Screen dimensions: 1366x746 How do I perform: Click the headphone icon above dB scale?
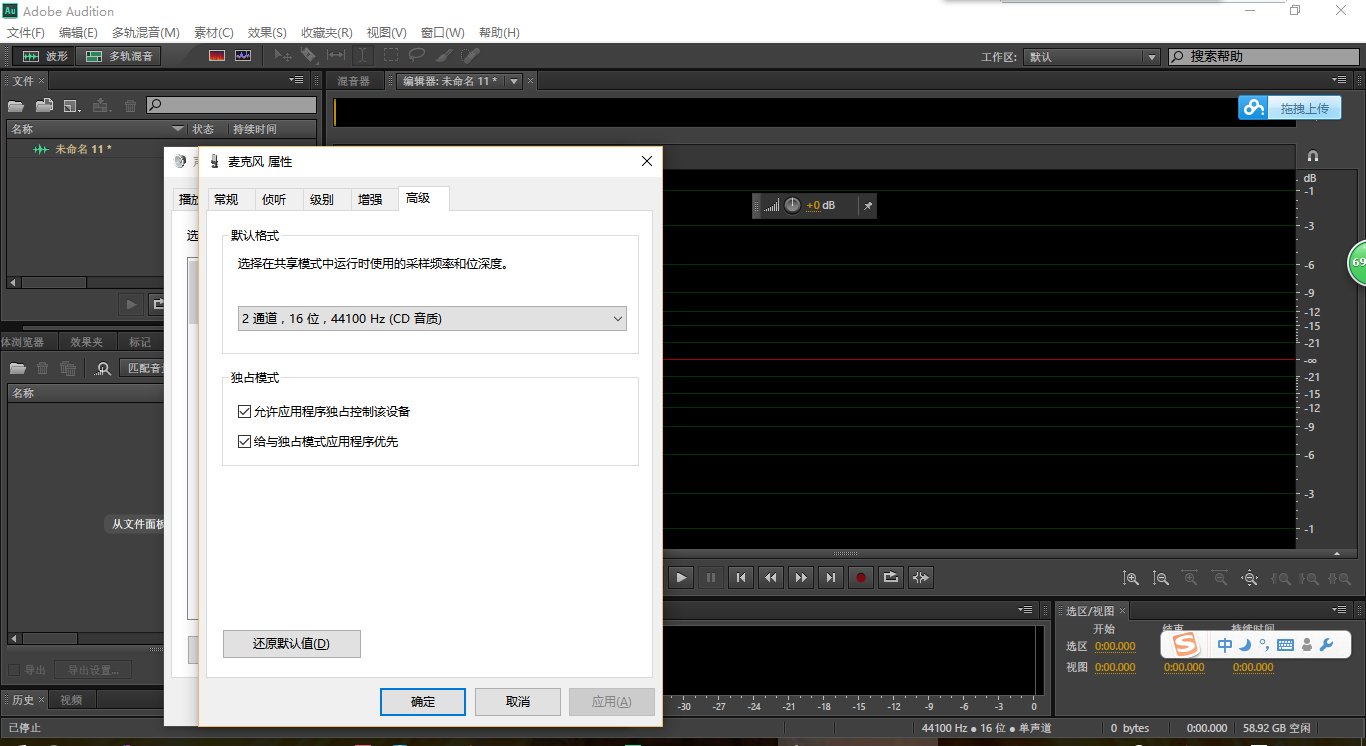(x=1313, y=156)
